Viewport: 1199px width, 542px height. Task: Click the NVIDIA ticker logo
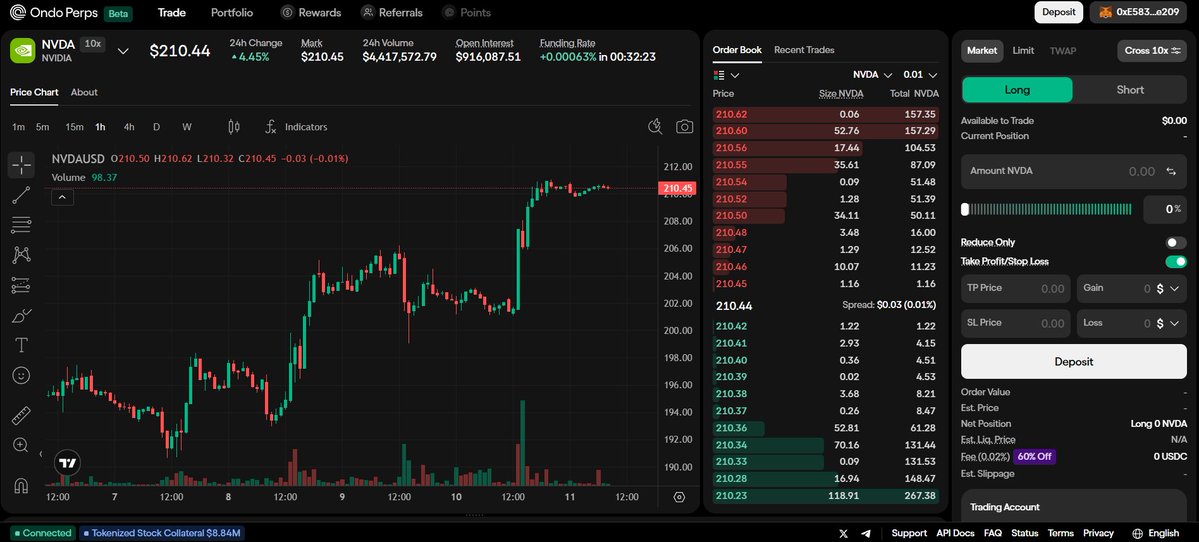(23, 50)
